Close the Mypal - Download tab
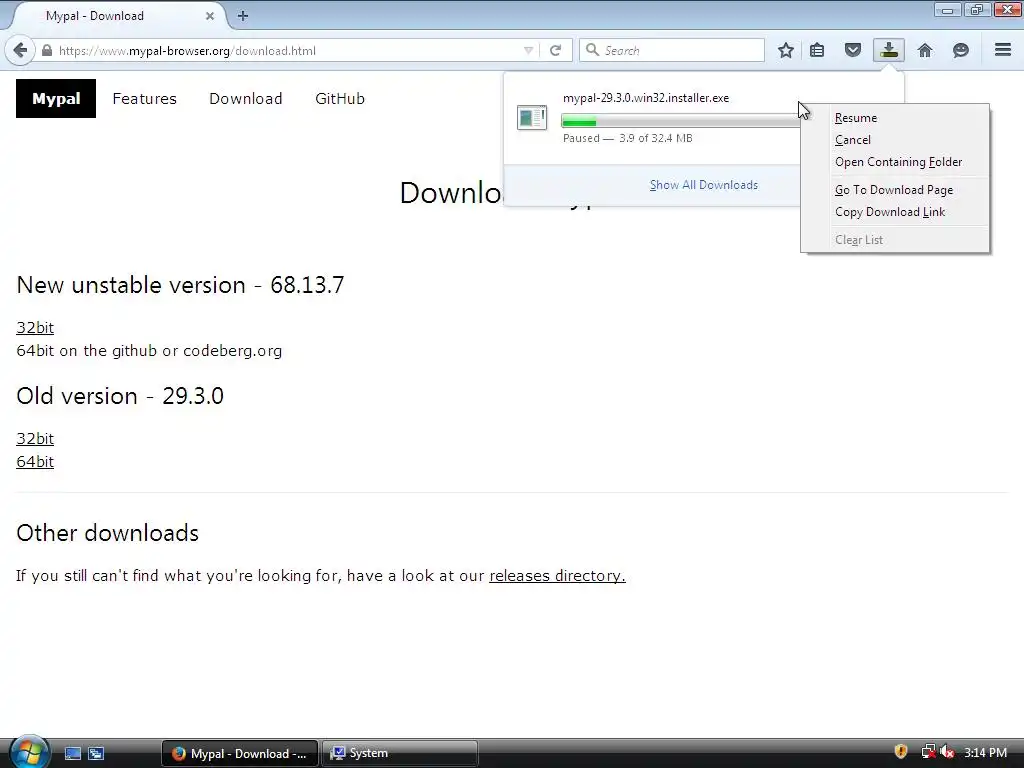The image size is (1024, 768). point(210,16)
